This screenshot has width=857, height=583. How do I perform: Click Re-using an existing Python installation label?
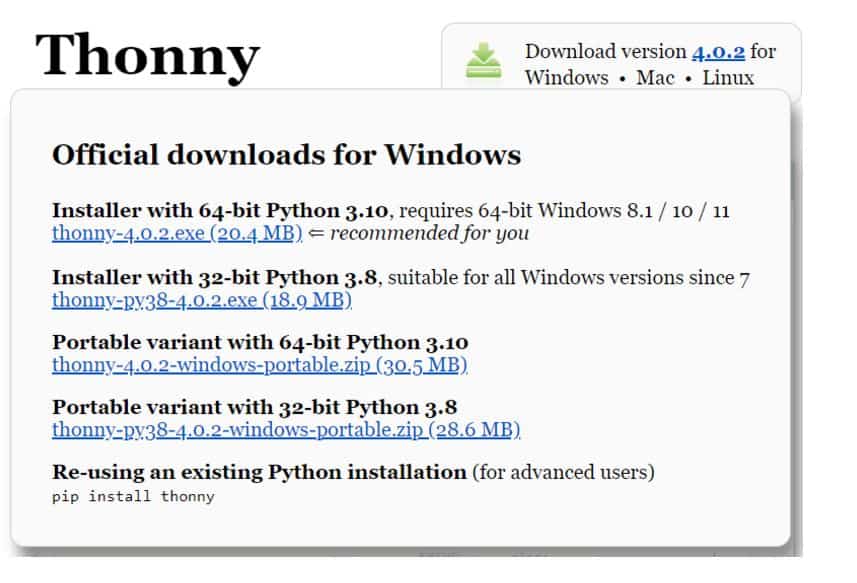(259, 472)
